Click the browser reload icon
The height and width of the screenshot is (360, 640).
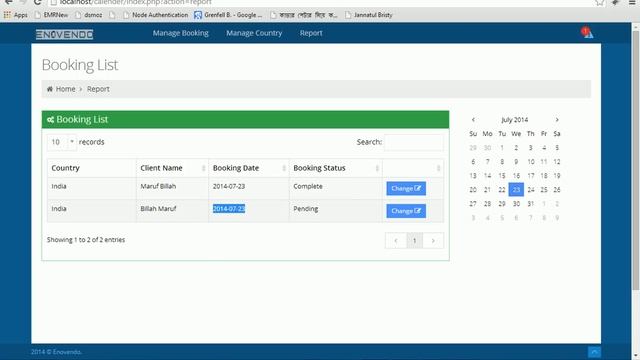[x=38, y=2]
